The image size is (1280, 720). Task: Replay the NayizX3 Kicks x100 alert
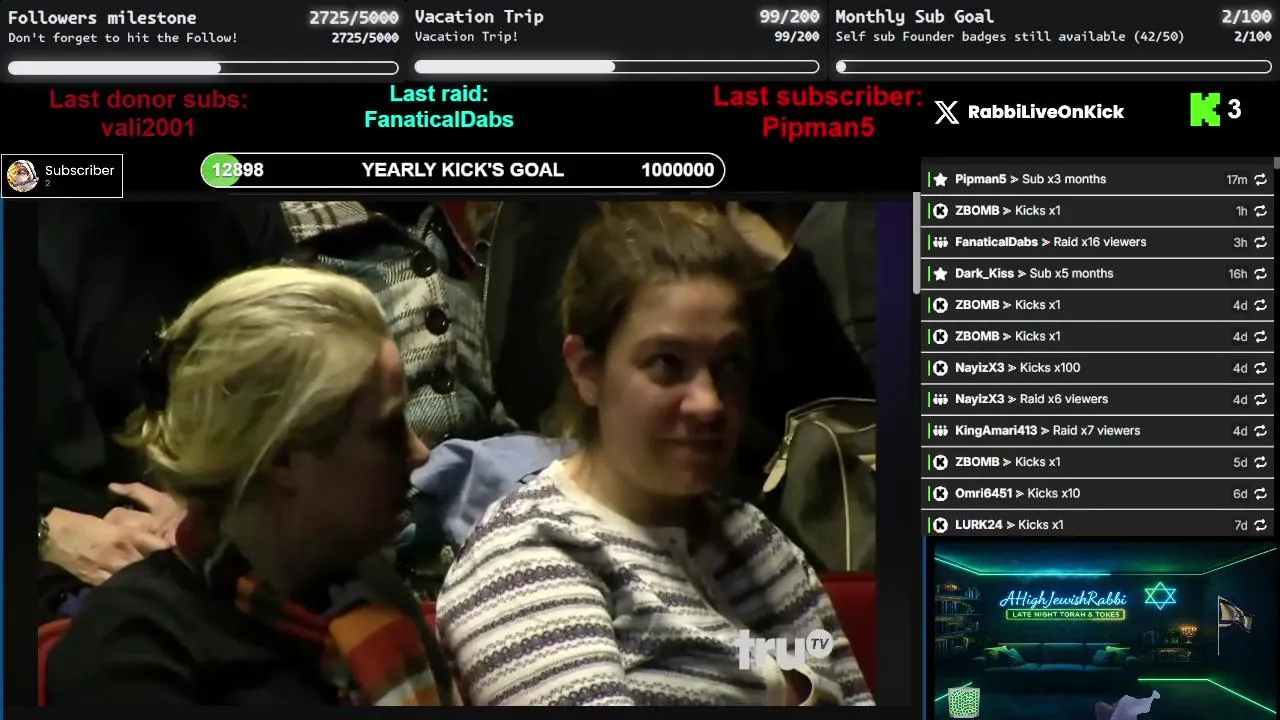tap(1260, 368)
